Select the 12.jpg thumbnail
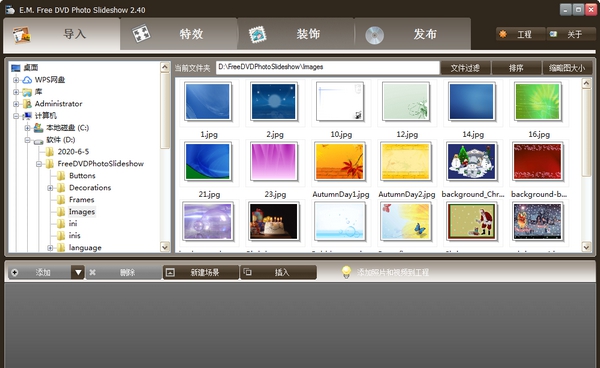The image size is (600, 368). 406,102
